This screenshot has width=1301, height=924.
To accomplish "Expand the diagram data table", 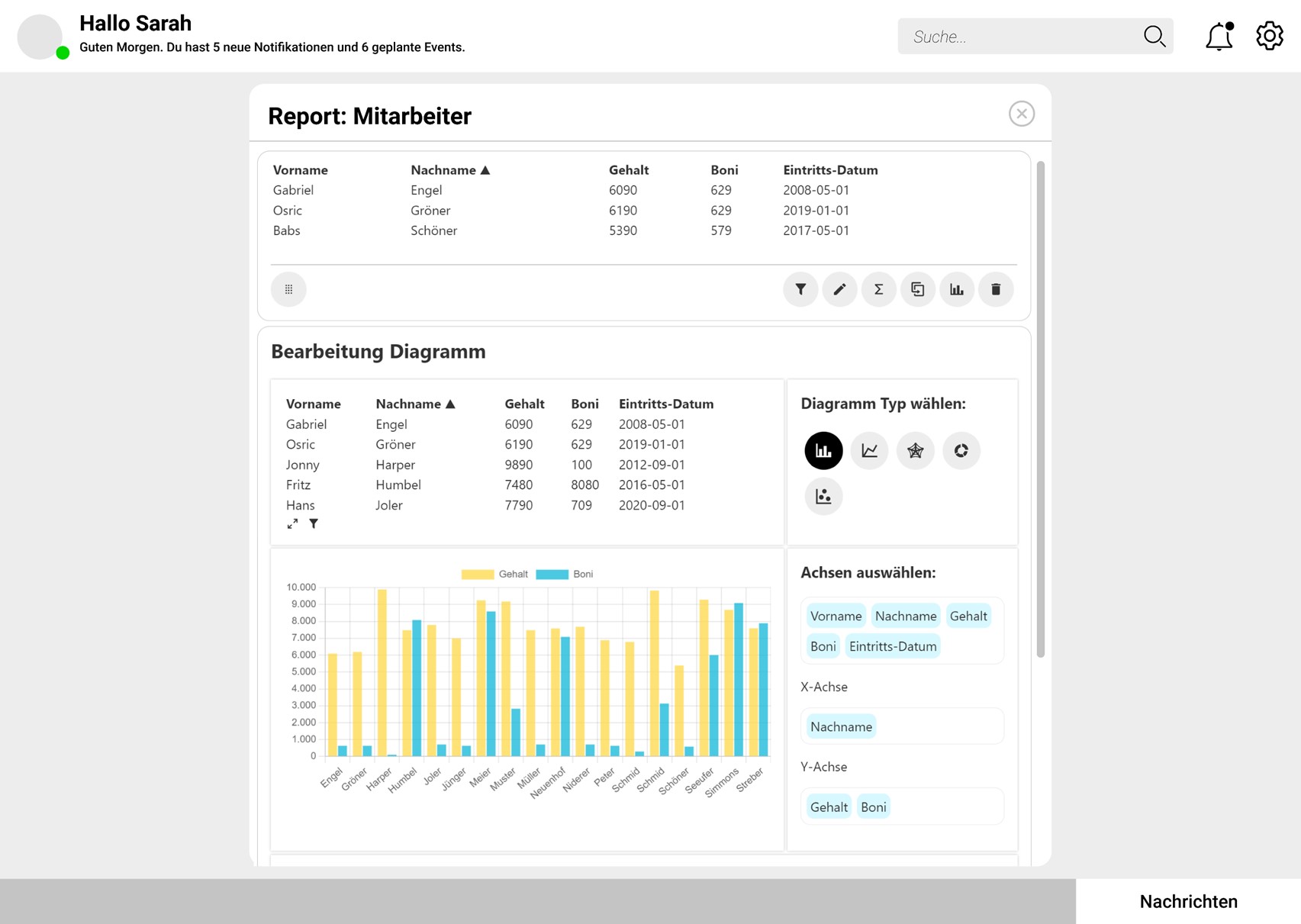I will pos(292,523).
